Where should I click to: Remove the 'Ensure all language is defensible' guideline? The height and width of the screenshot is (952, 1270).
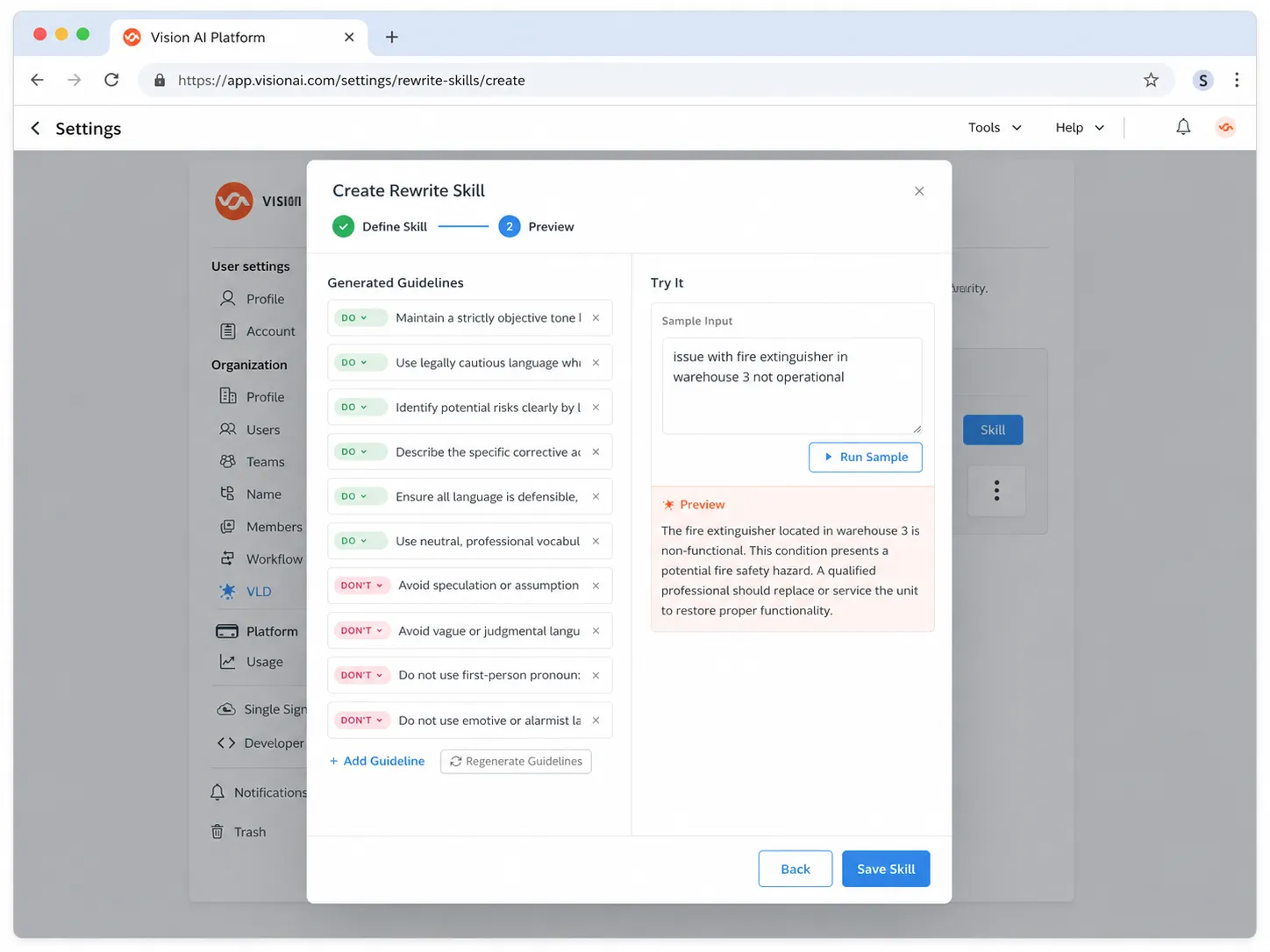click(x=596, y=497)
